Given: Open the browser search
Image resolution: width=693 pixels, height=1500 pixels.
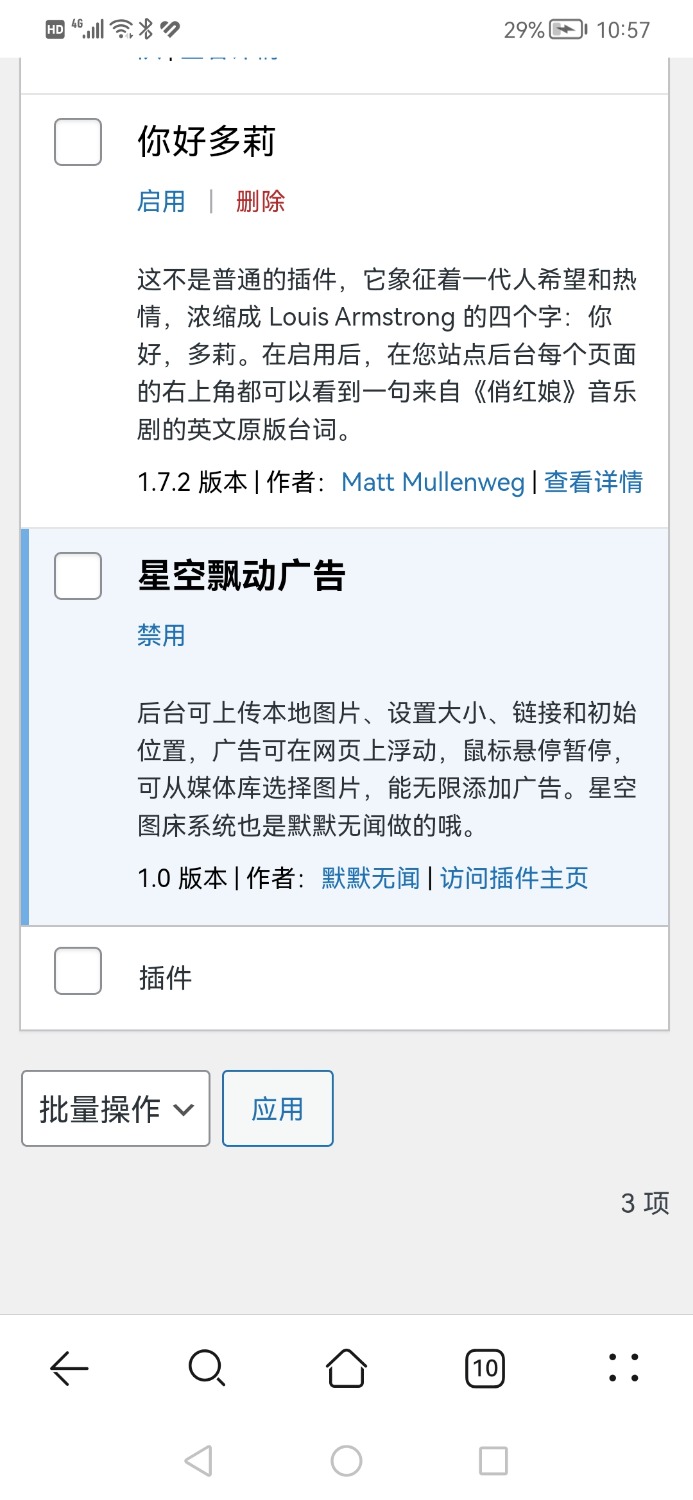Looking at the screenshot, I should (x=207, y=1367).
